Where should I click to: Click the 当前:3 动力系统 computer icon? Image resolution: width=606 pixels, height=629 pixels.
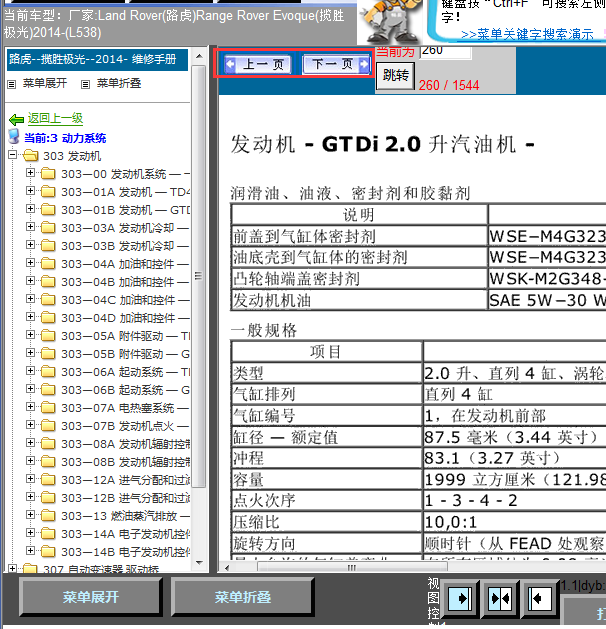point(14,136)
